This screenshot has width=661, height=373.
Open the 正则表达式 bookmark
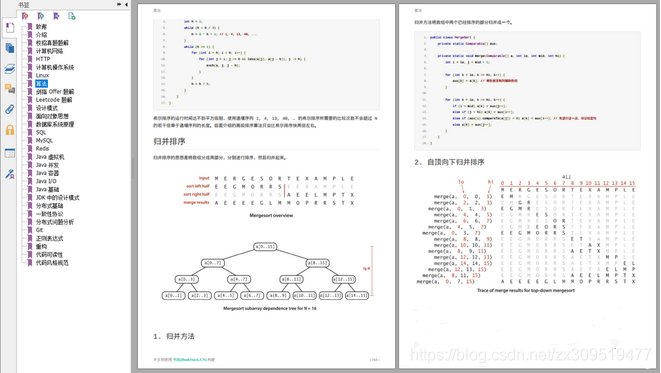(49, 239)
